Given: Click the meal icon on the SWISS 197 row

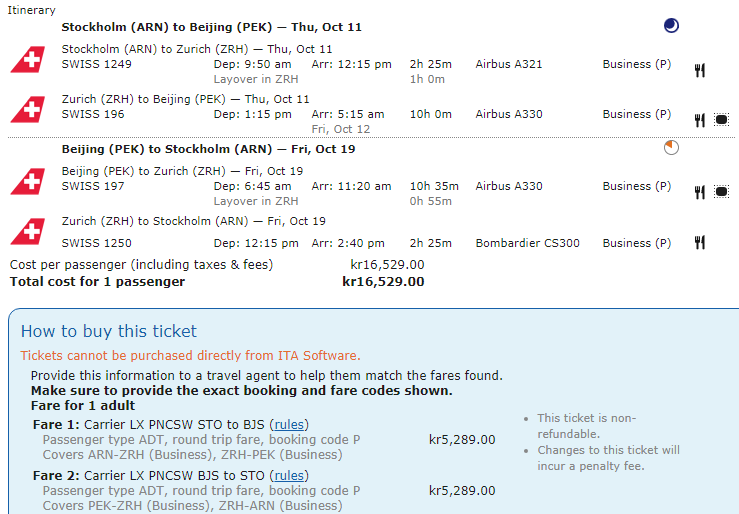Looking at the screenshot, I should [x=700, y=192].
